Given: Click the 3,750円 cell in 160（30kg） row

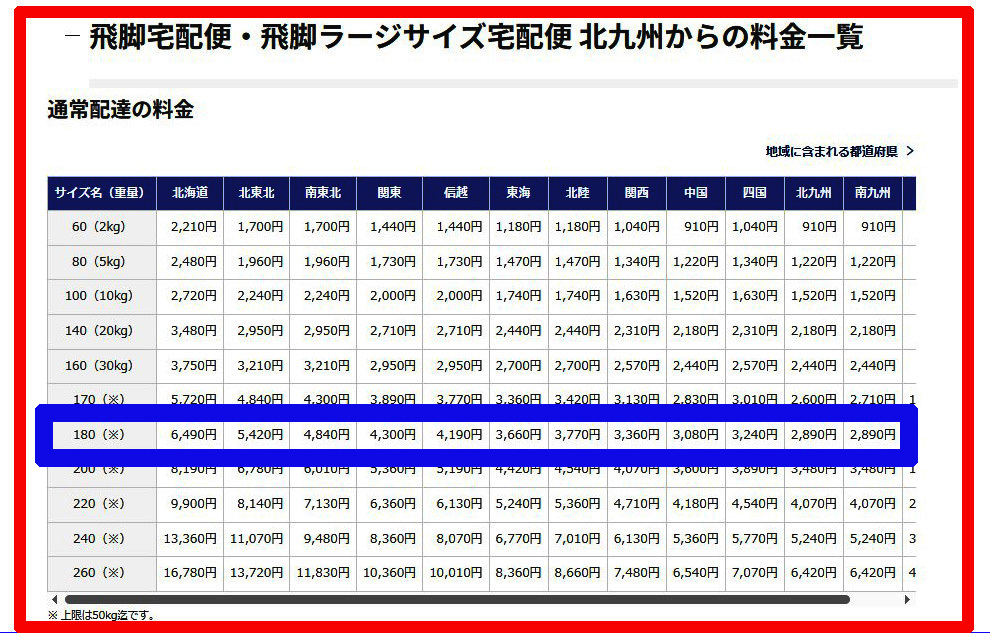Looking at the screenshot, I should click(190, 366).
